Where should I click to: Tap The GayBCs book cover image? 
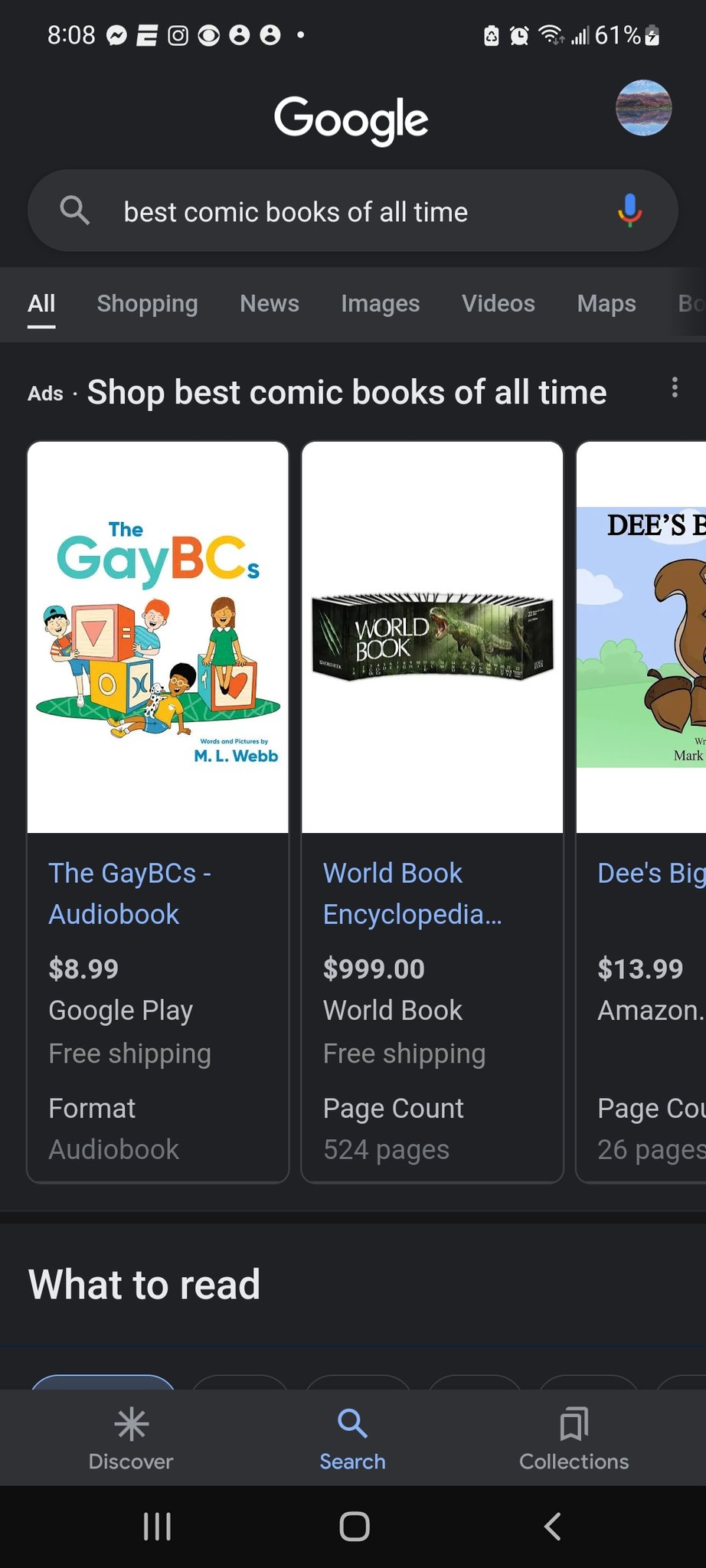click(158, 637)
